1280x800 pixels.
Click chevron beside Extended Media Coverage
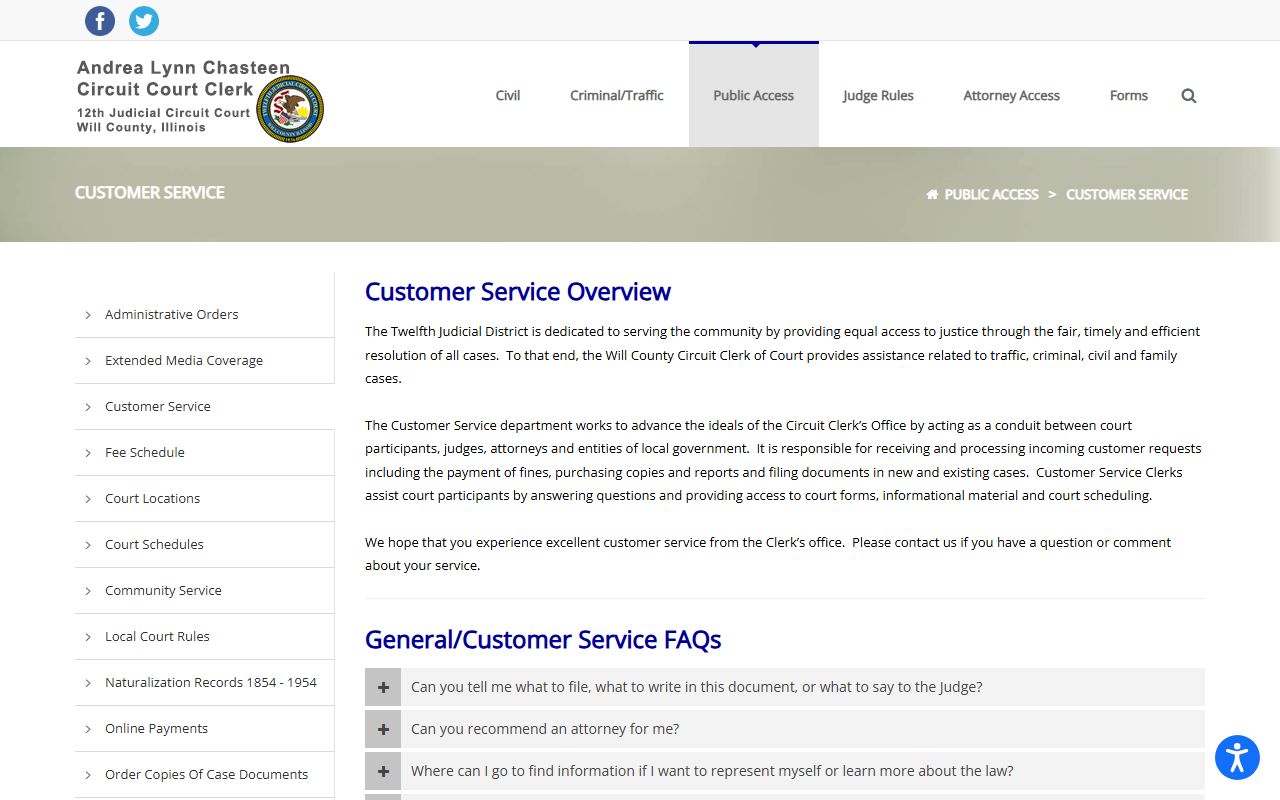(x=88, y=361)
